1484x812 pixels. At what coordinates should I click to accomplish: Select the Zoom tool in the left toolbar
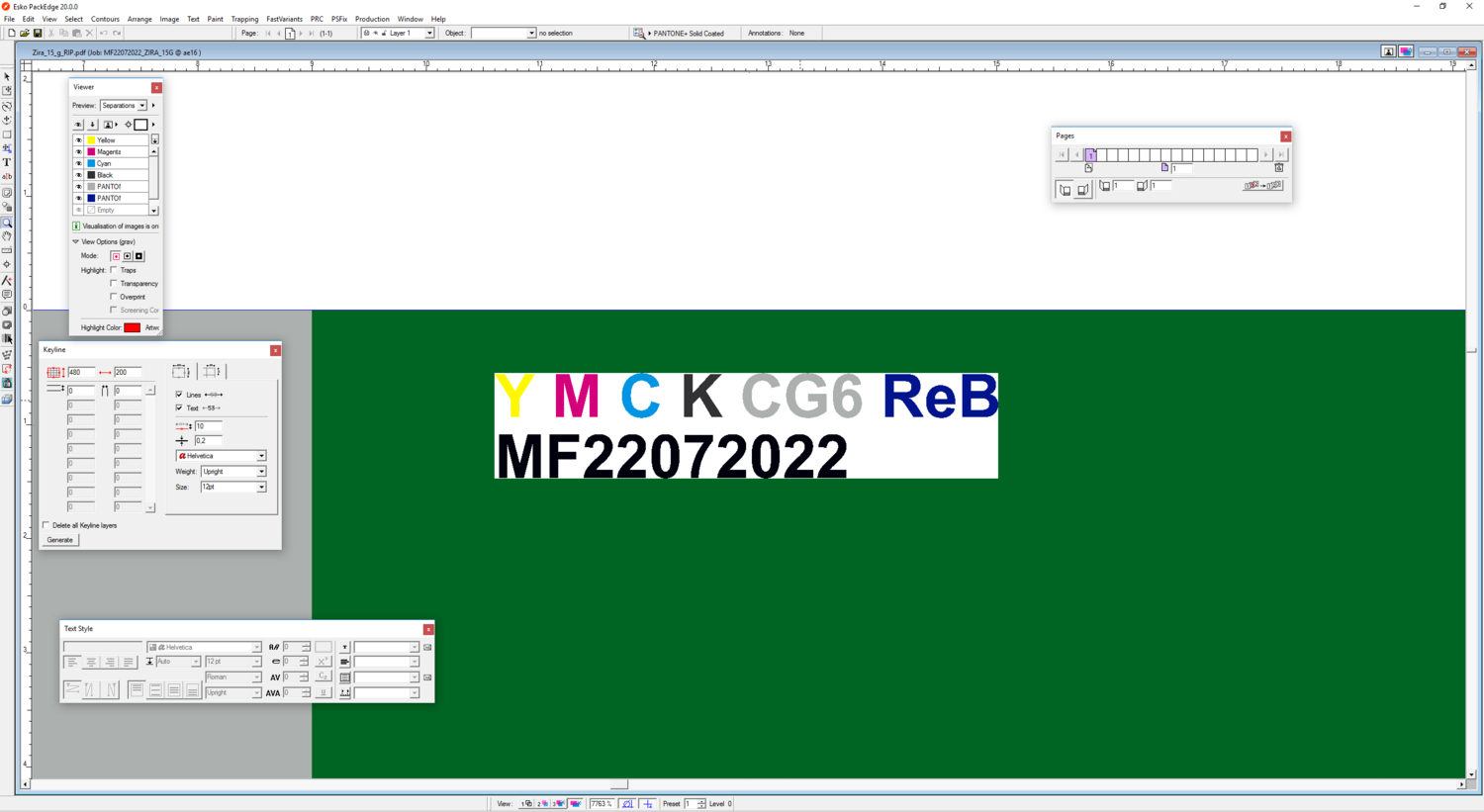click(x=7, y=223)
